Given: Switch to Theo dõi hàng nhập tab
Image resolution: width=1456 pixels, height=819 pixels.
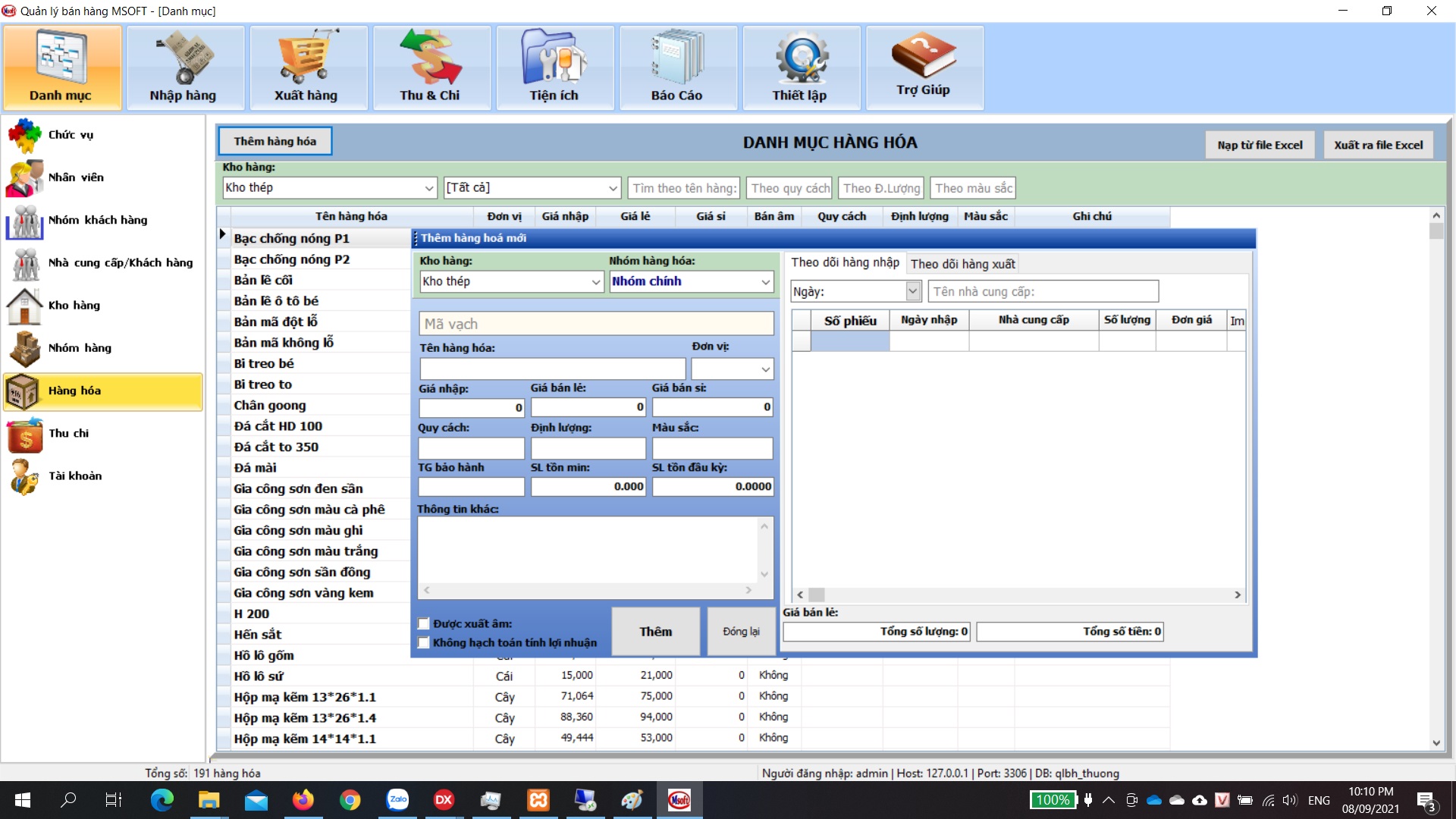Looking at the screenshot, I should 845,262.
